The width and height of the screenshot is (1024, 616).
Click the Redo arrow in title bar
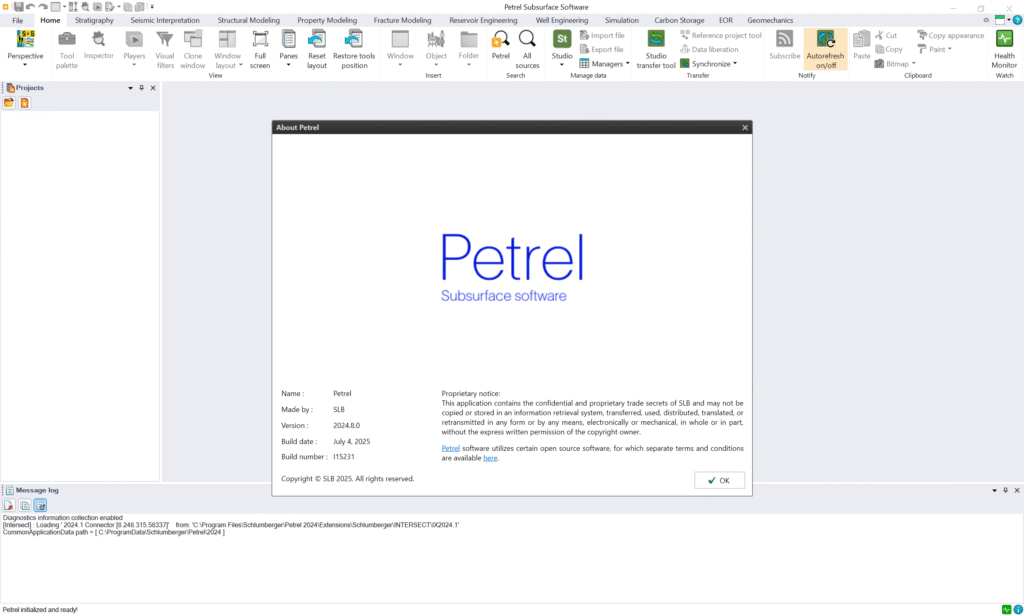[42, 7]
